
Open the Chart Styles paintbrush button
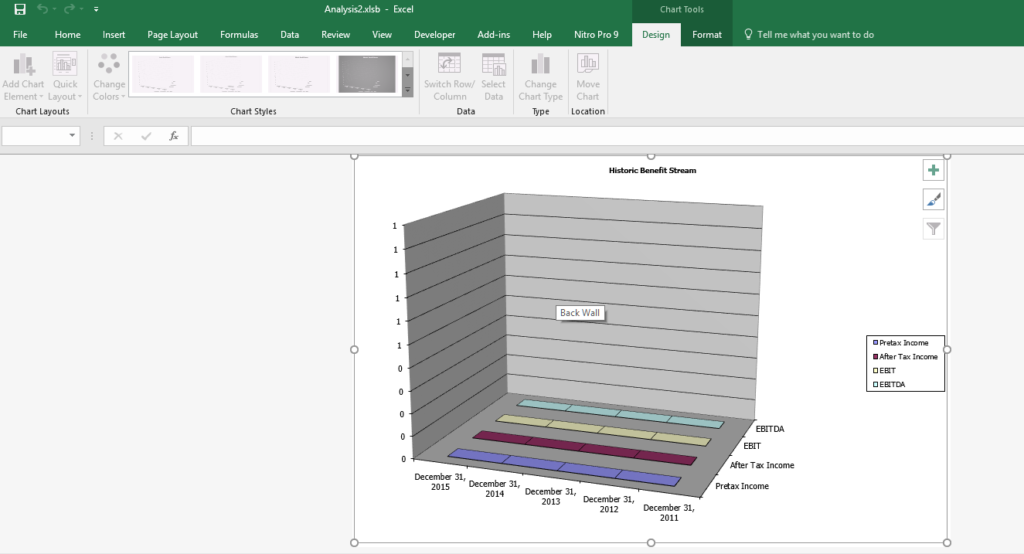tap(933, 200)
